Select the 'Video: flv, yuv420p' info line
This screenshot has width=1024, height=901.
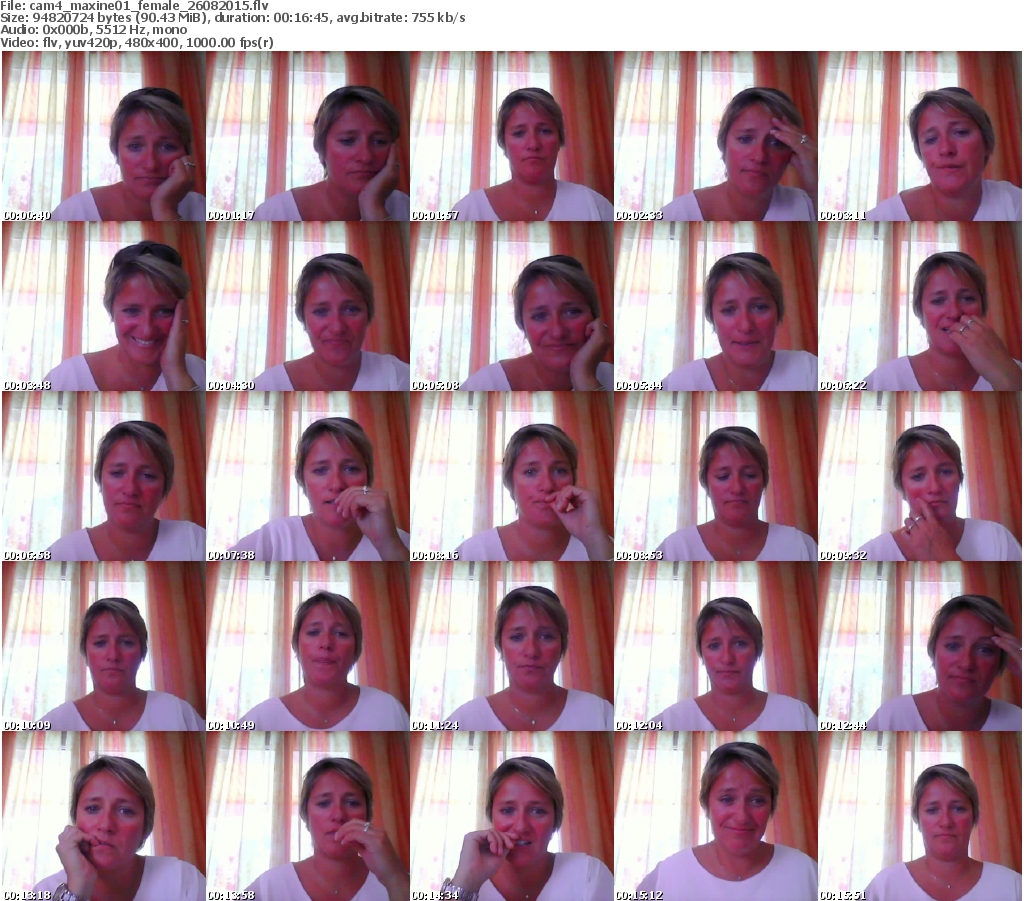pos(137,42)
